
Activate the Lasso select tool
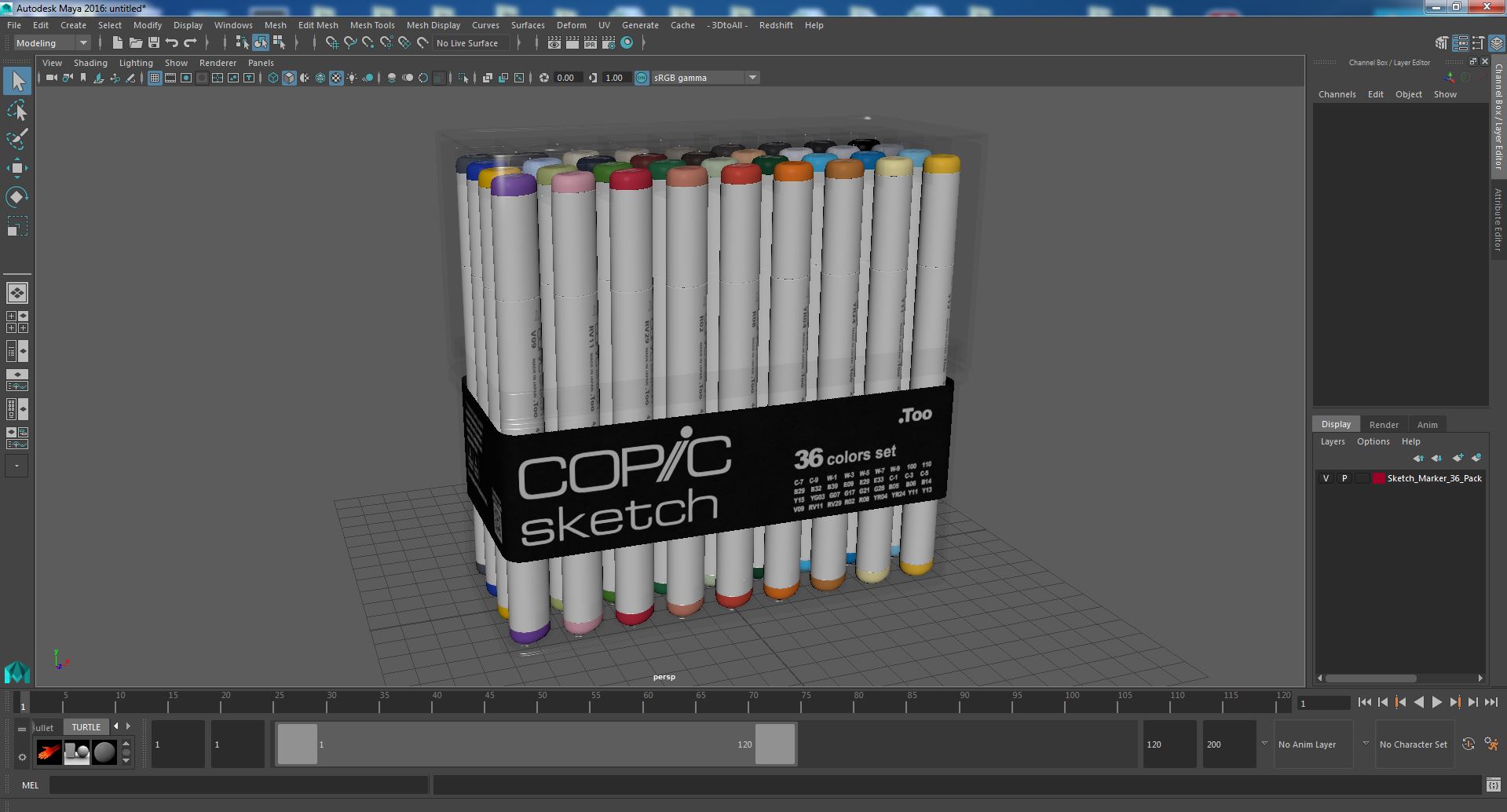(17, 110)
